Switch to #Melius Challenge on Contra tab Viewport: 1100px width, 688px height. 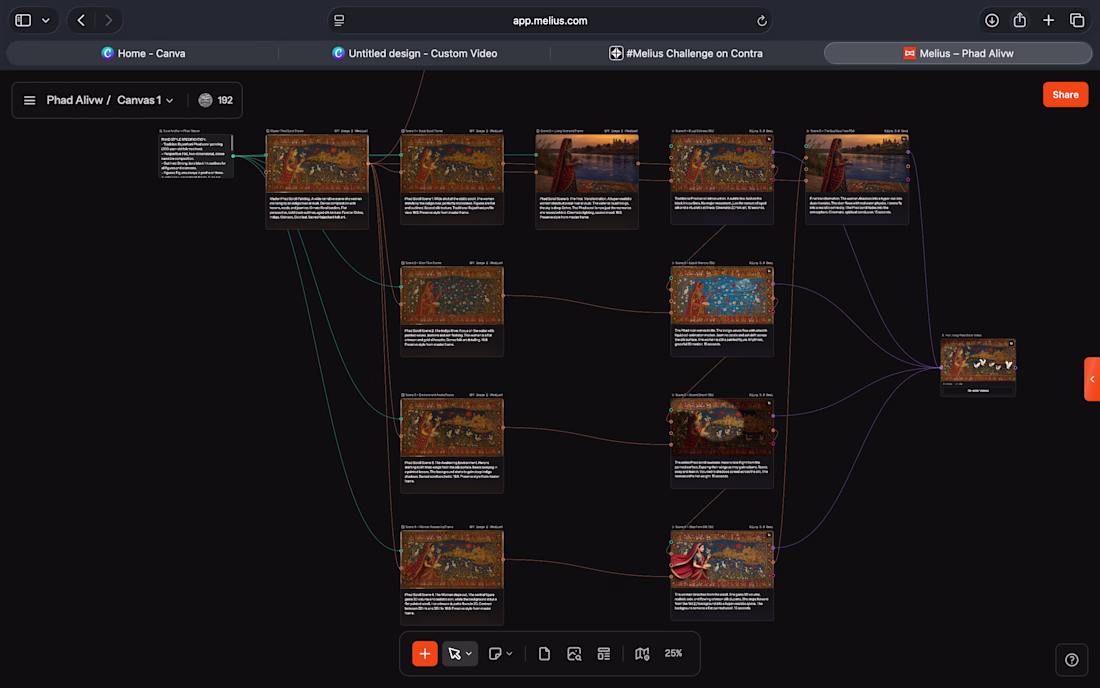685,53
